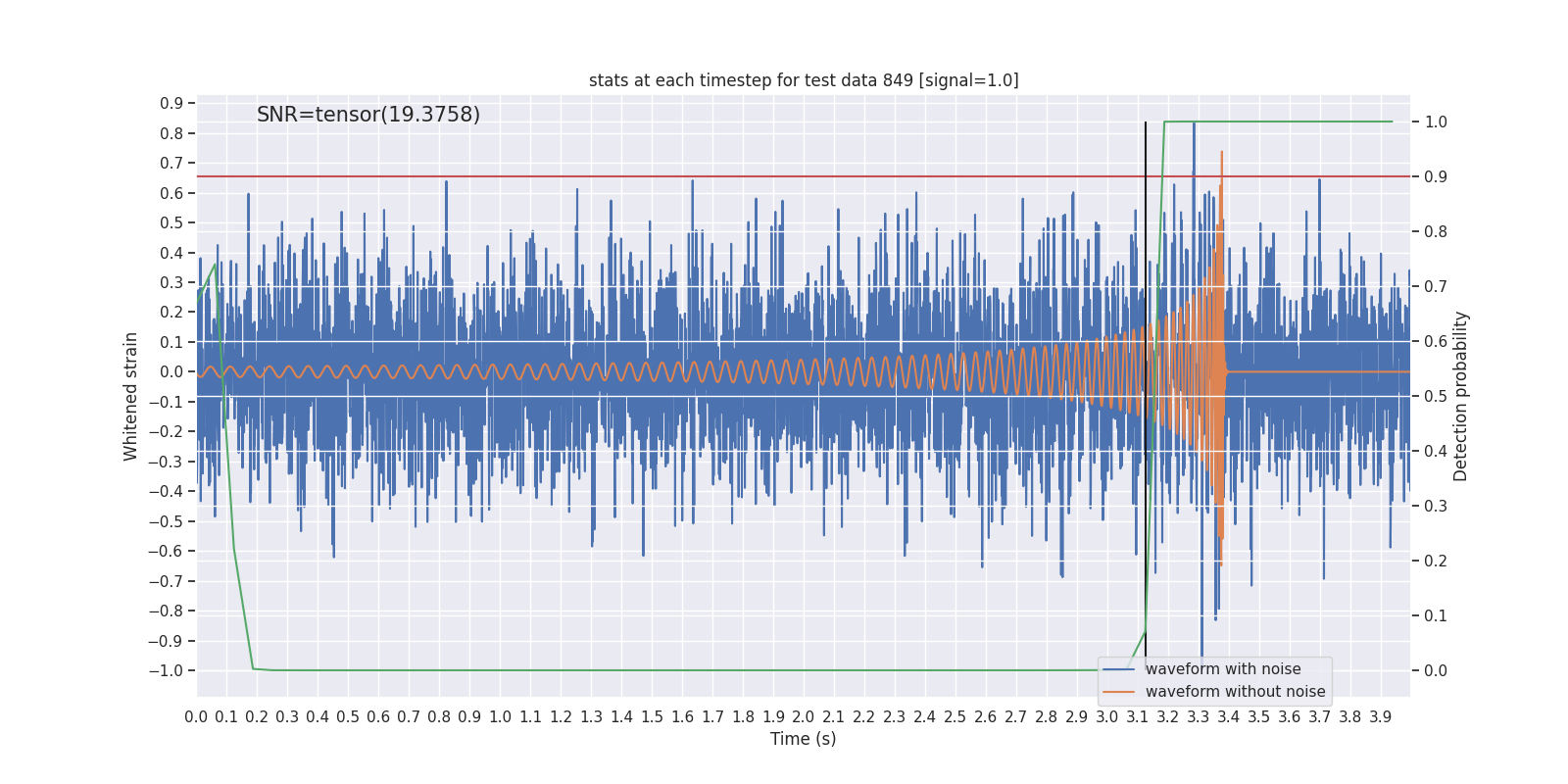Click the 'waveform with noise' legend label
Image resolution: width=1568 pixels, height=784 pixels.
1223,669
